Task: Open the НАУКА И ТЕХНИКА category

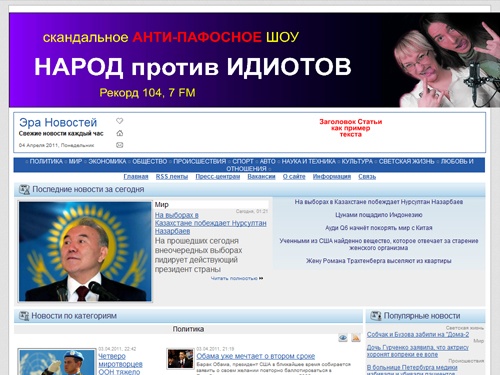Action: pos(309,161)
